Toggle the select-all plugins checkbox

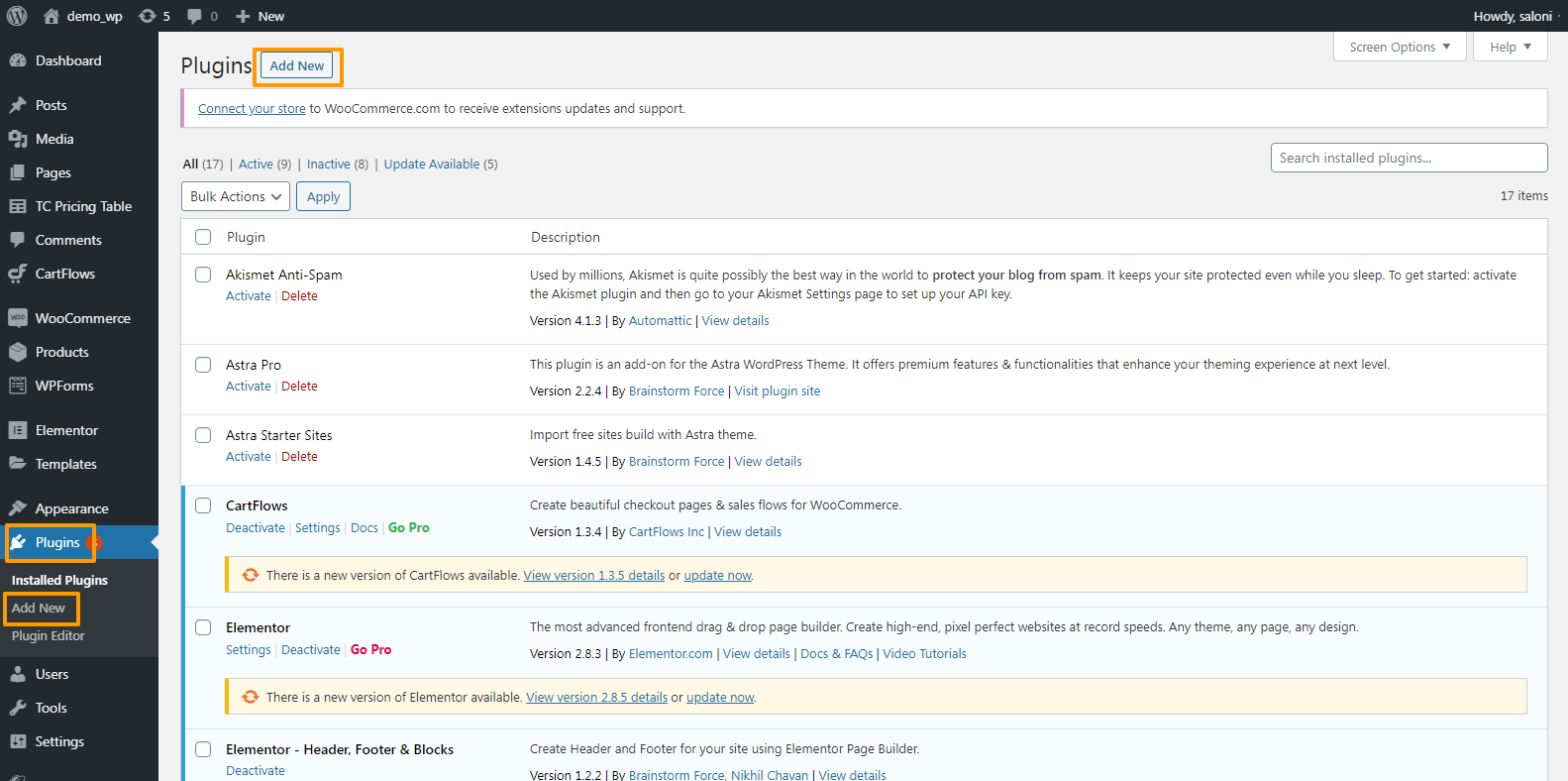click(x=203, y=237)
